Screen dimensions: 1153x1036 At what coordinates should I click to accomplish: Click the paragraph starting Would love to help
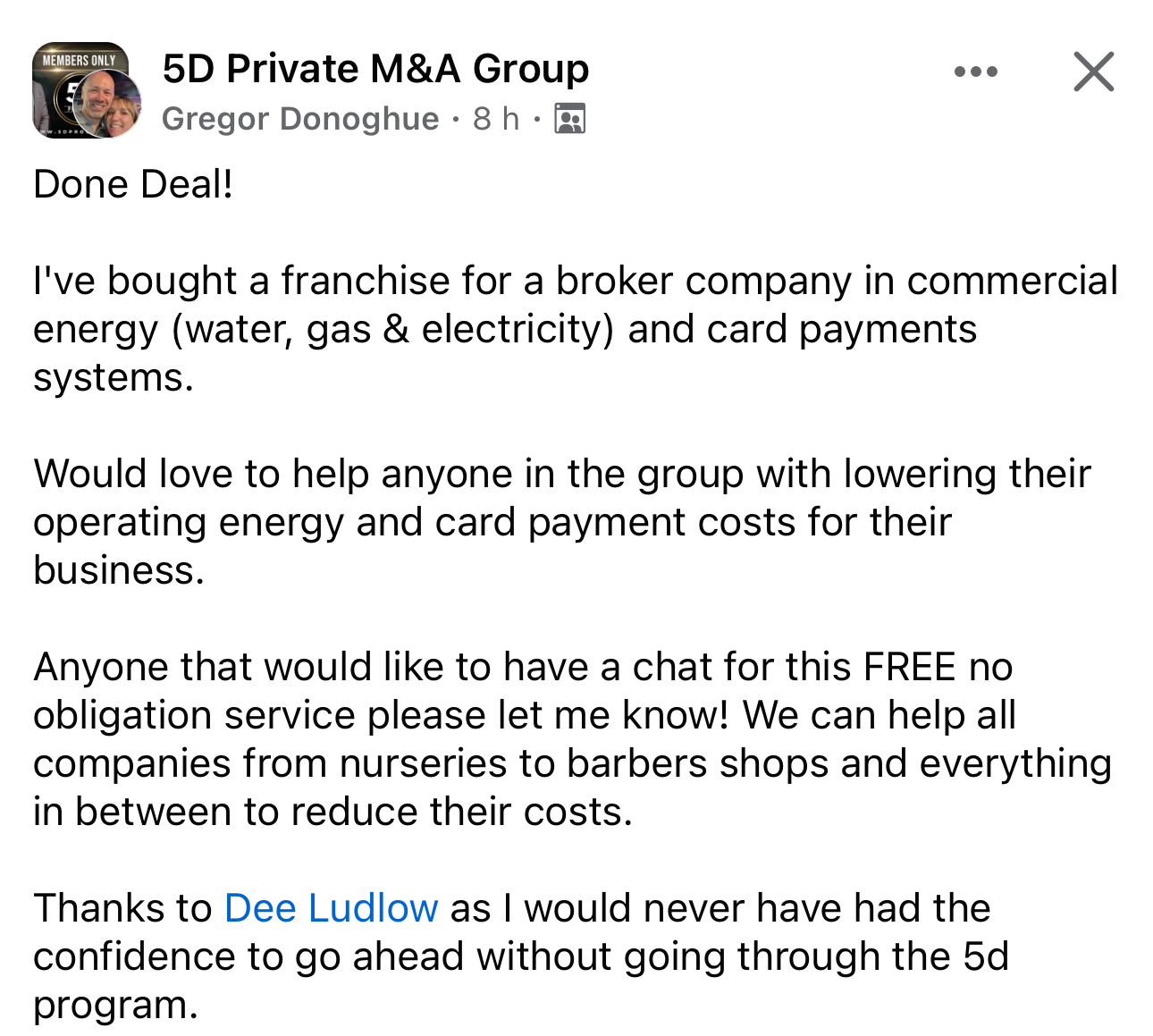[x=562, y=522]
